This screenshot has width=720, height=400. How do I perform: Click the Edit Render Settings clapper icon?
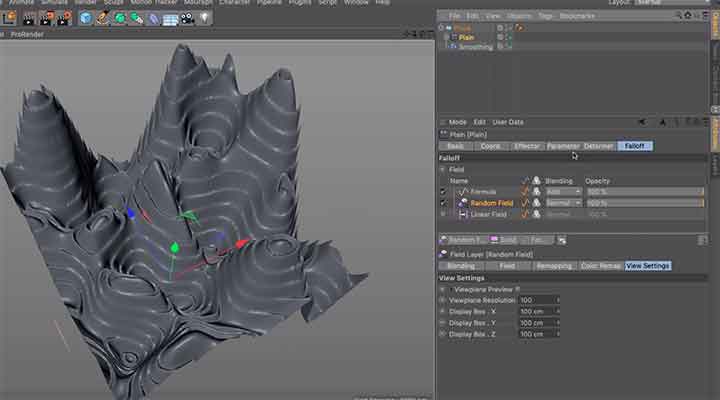pos(63,18)
